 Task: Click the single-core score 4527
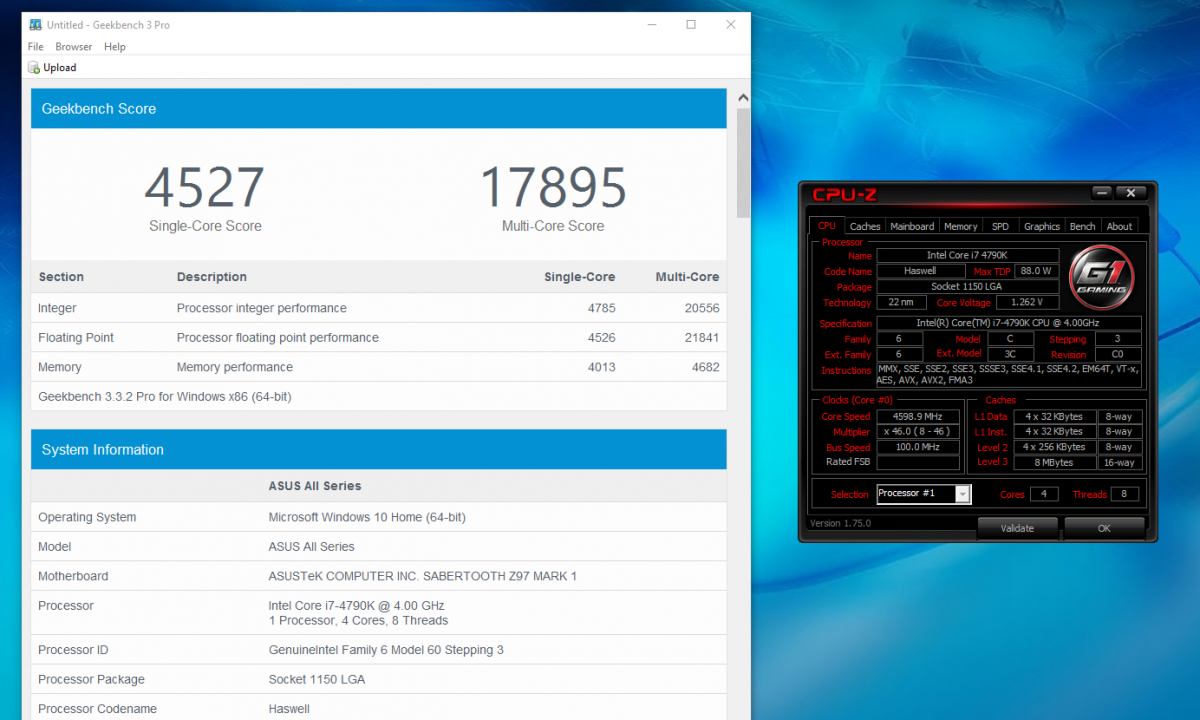point(205,188)
